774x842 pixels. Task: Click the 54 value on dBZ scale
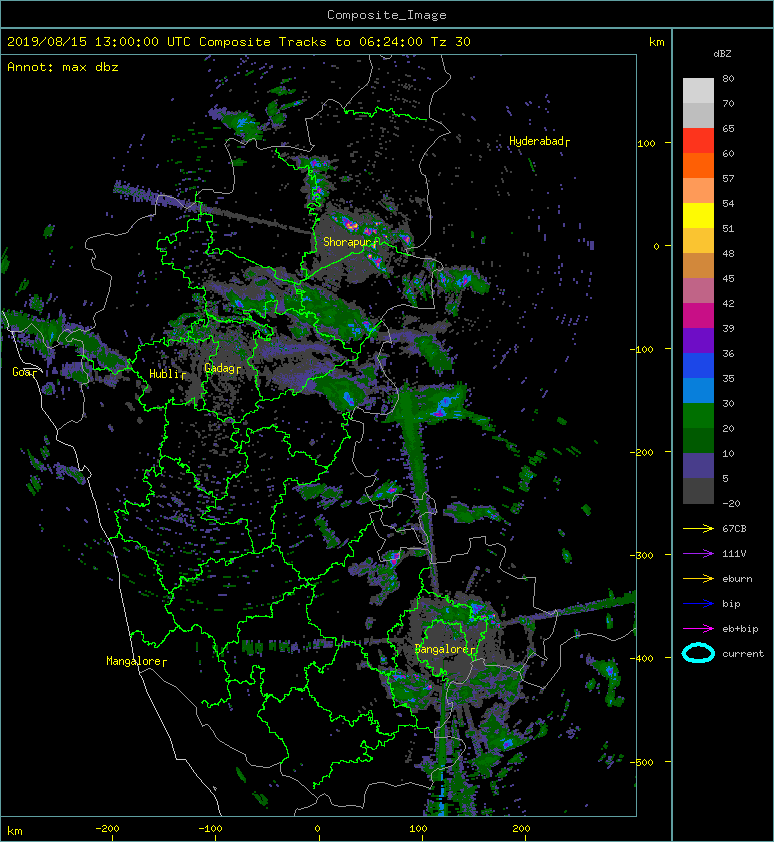click(728, 204)
